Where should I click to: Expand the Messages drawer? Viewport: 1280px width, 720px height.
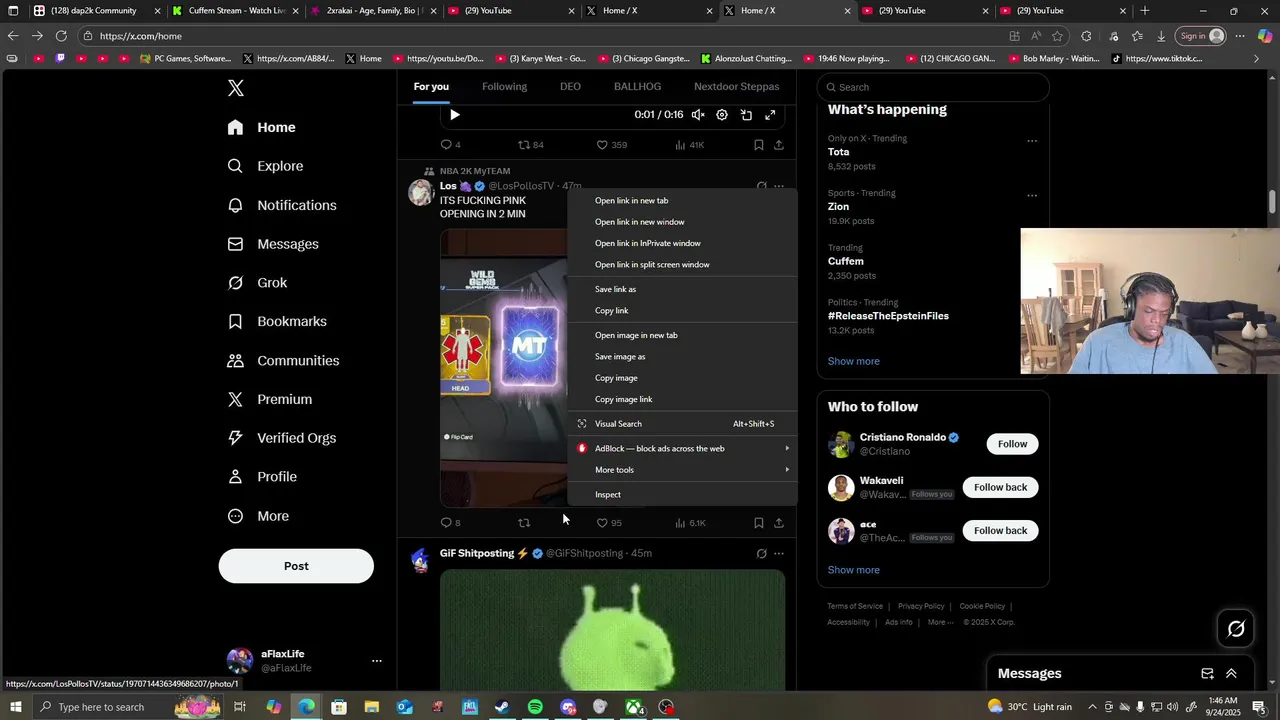[x=1231, y=674]
